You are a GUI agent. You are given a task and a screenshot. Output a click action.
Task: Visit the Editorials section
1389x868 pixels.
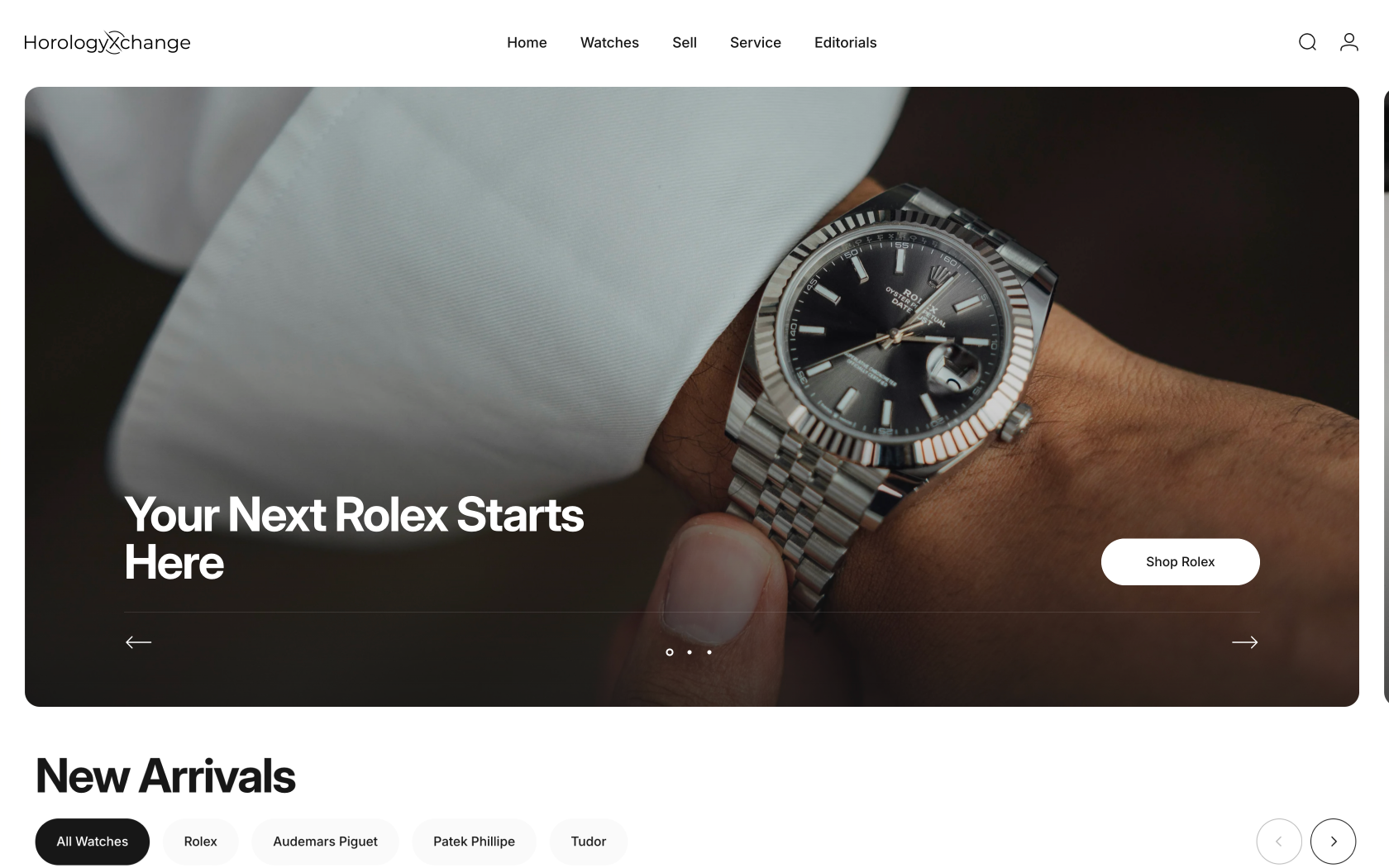[x=845, y=43]
